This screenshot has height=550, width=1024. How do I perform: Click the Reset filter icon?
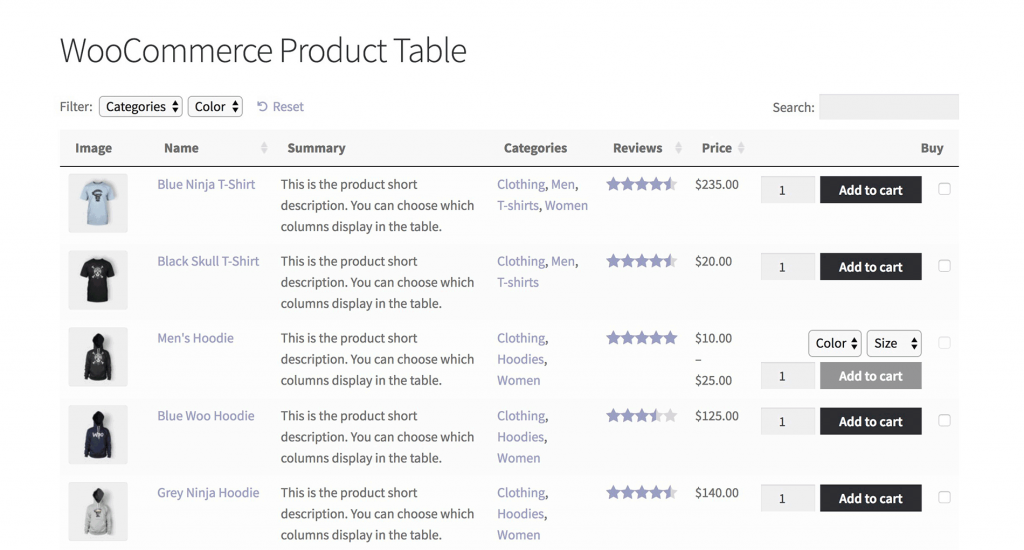coord(262,107)
